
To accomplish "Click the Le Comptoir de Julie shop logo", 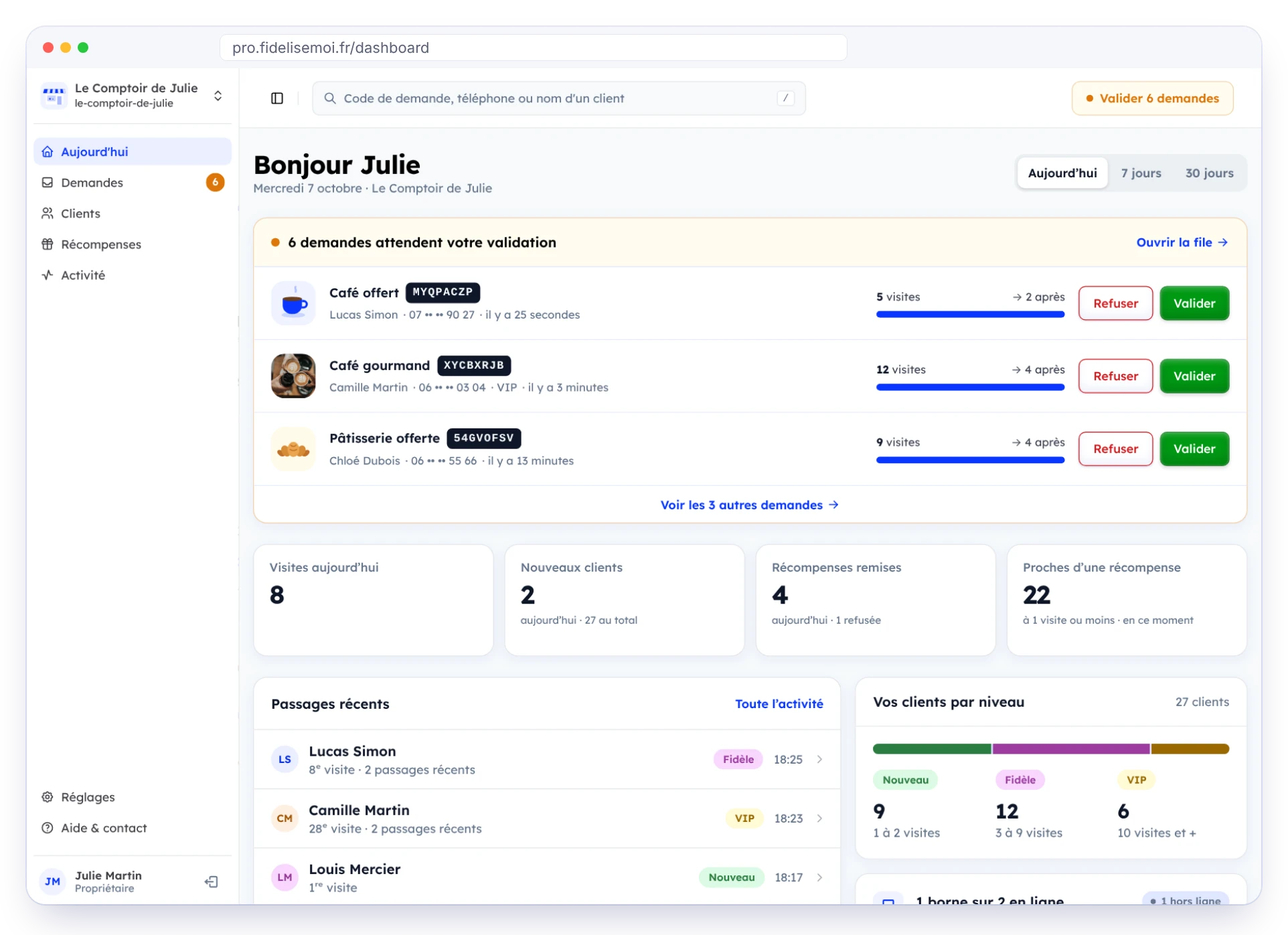I will [x=54, y=96].
